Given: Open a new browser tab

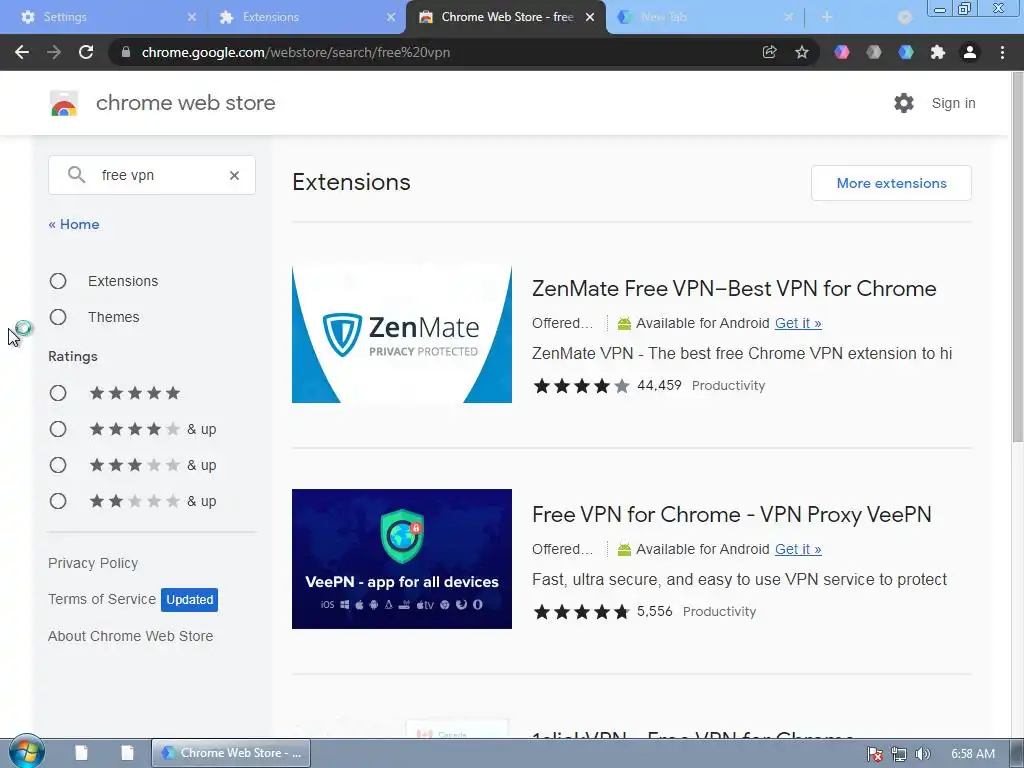Looking at the screenshot, I should point(827,17).
